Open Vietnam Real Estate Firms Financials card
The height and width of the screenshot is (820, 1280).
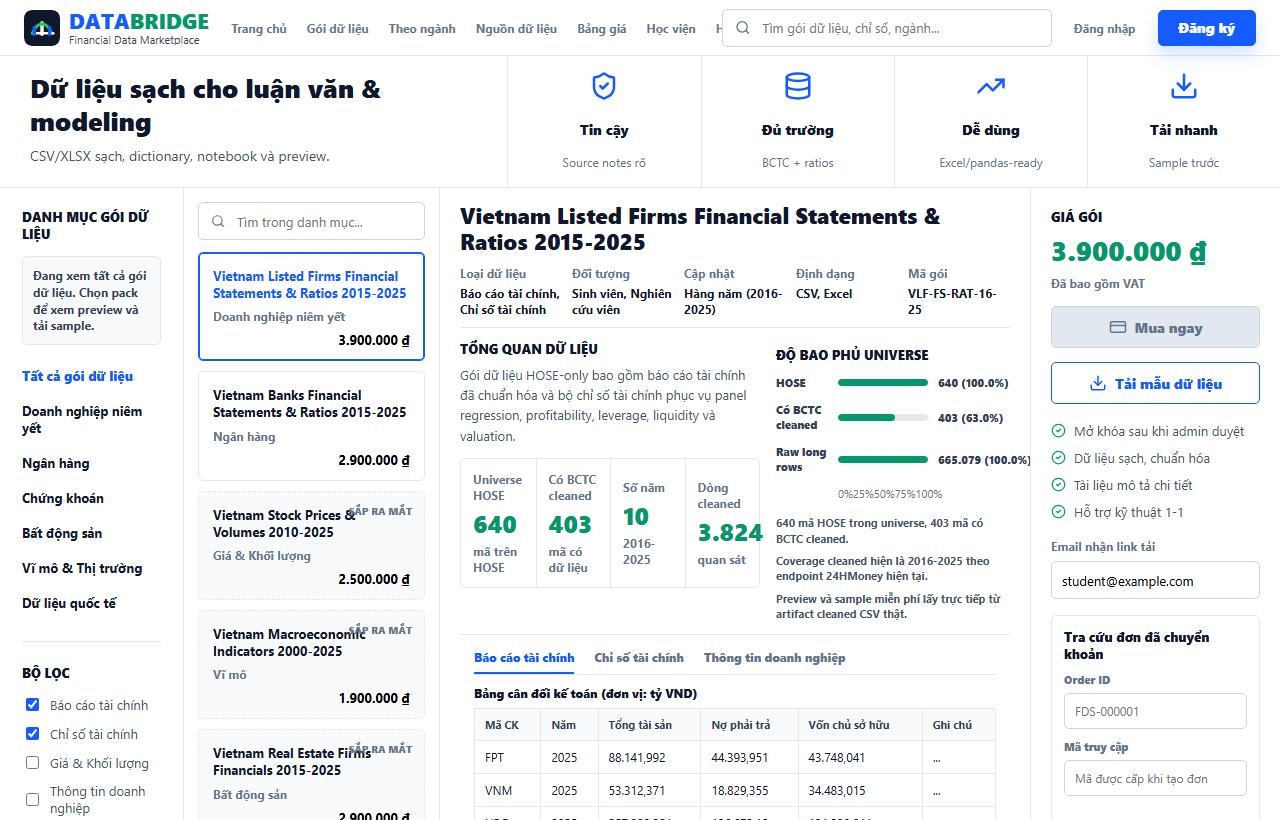point(311,775)
